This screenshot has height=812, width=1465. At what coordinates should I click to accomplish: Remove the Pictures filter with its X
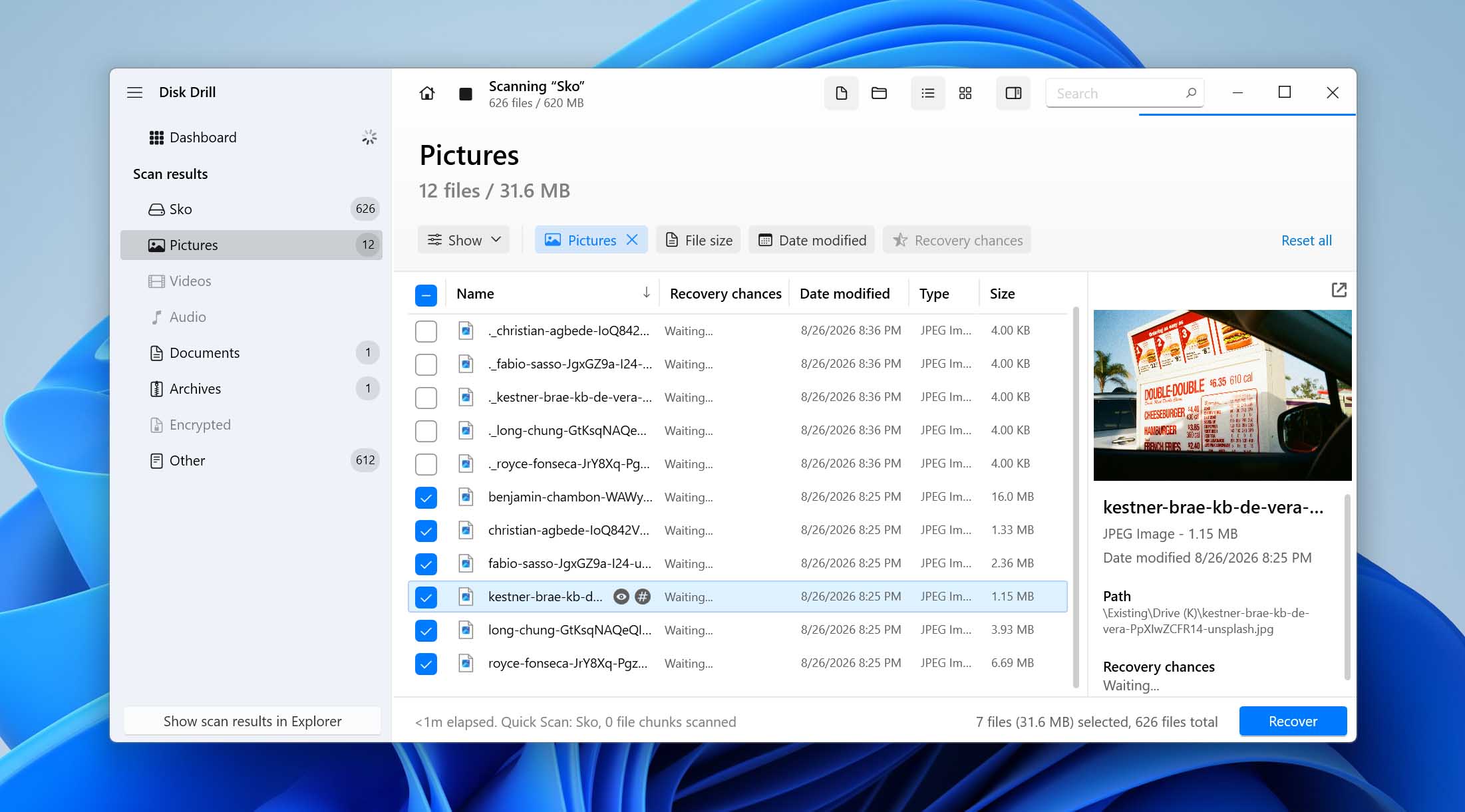[x=632, y=240]
